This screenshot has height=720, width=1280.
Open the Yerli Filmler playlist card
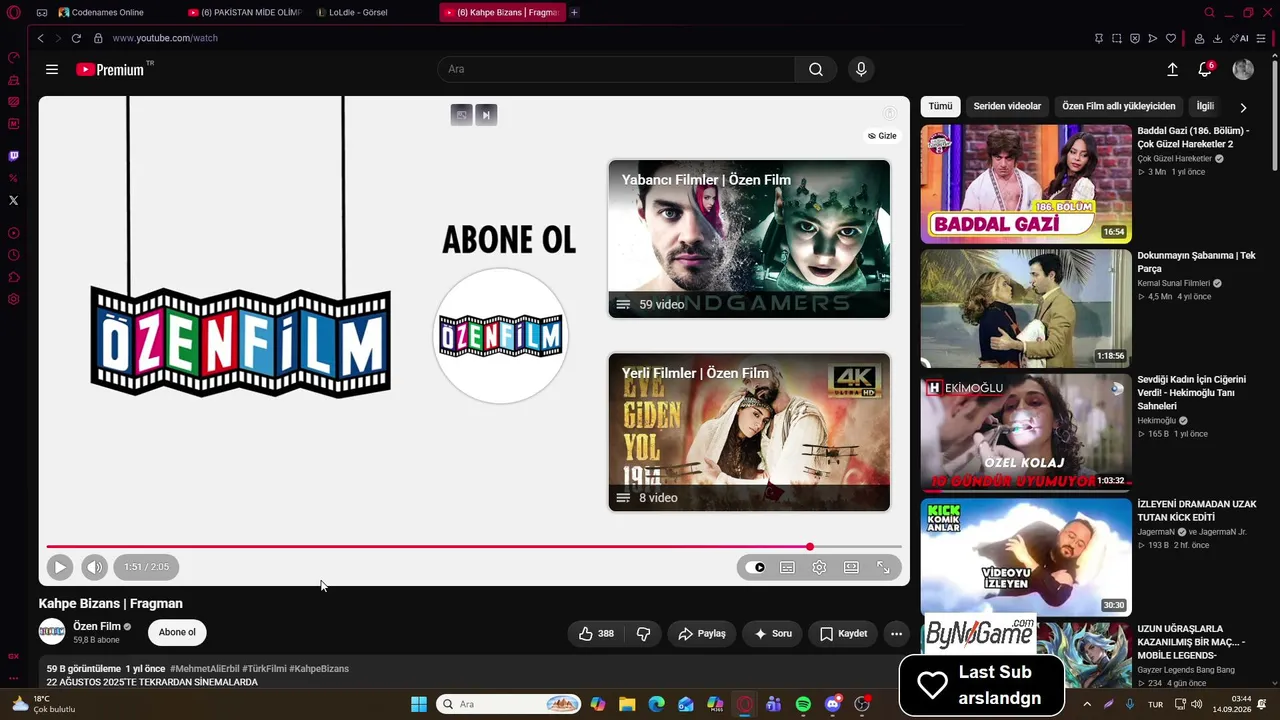click(x=749, y=432)
